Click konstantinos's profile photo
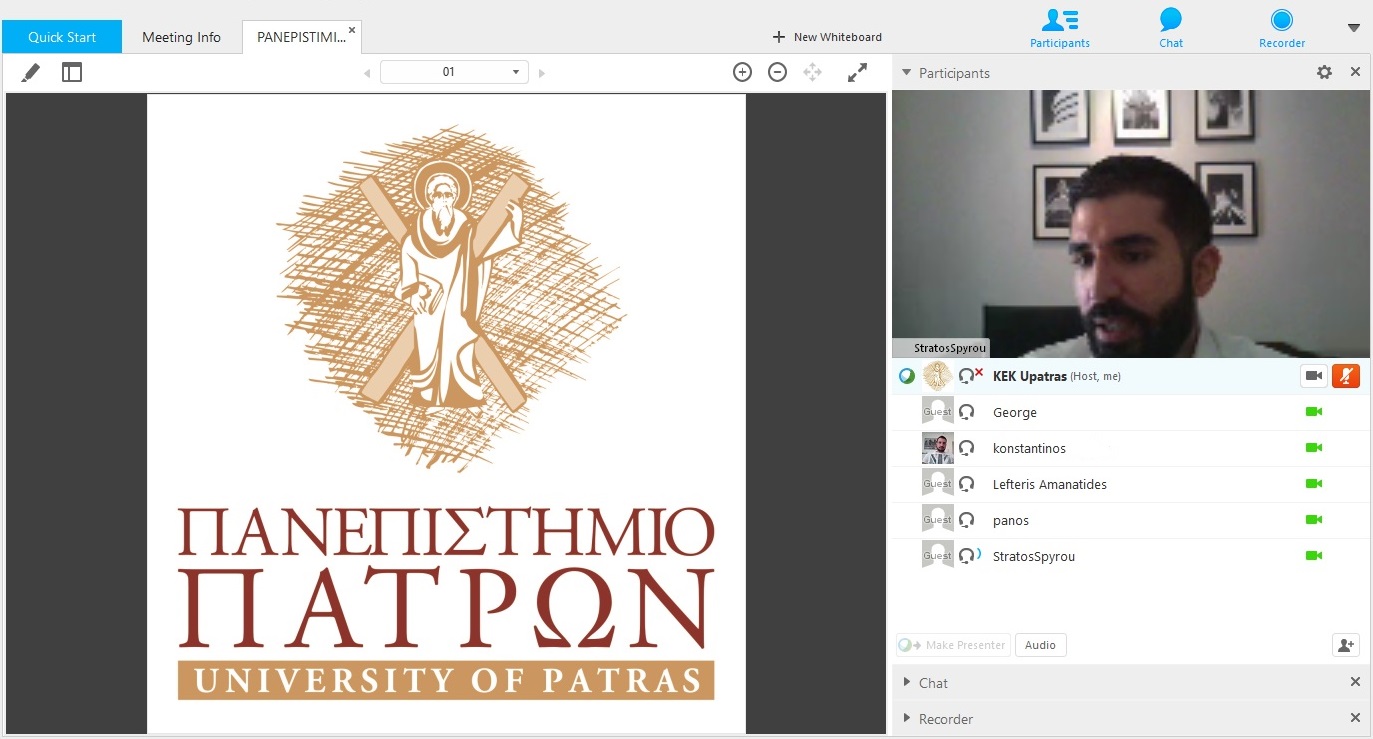Screen dimensions: 1373x739 coord(938,448)
